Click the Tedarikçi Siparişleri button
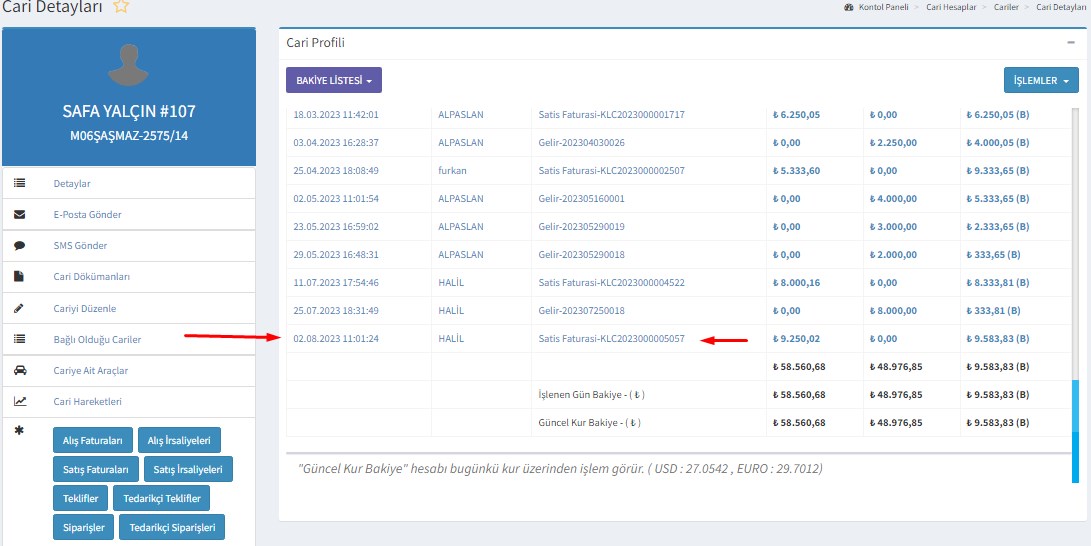 coord(172,527)
